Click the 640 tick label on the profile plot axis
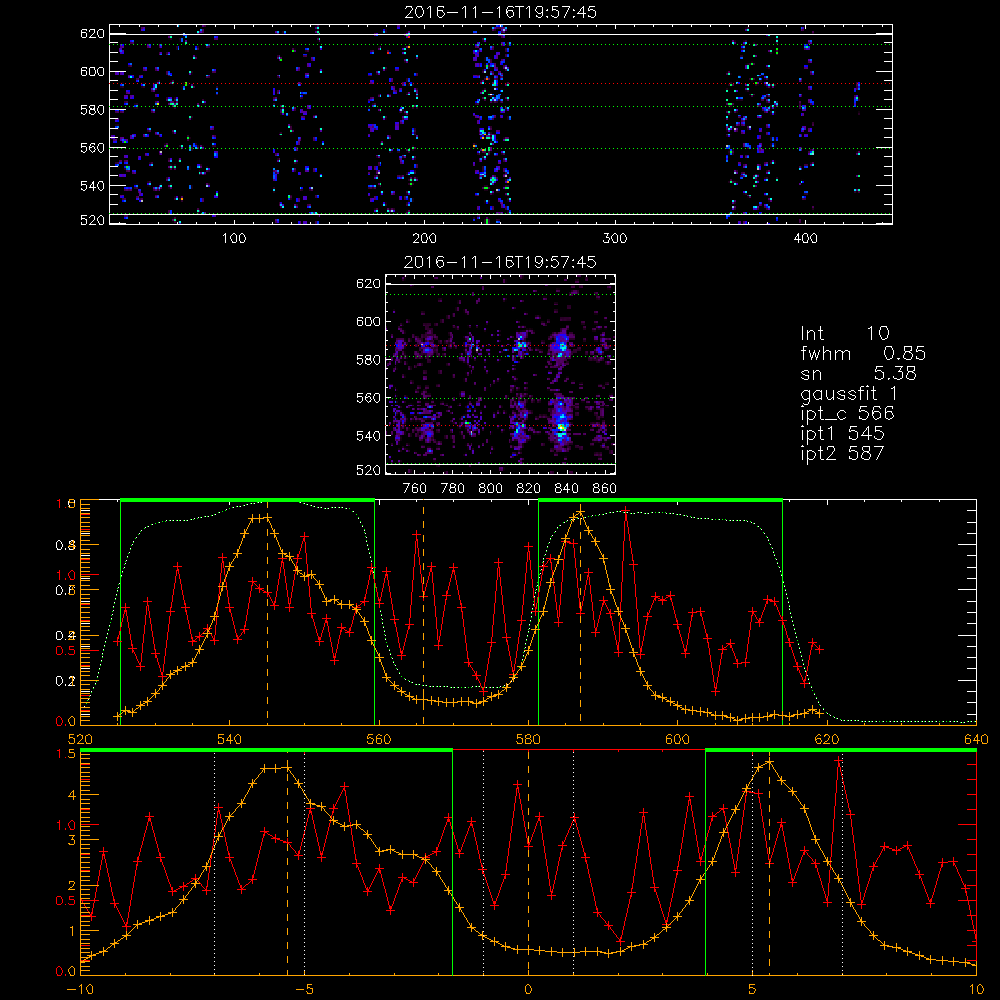 pos(976,739)
